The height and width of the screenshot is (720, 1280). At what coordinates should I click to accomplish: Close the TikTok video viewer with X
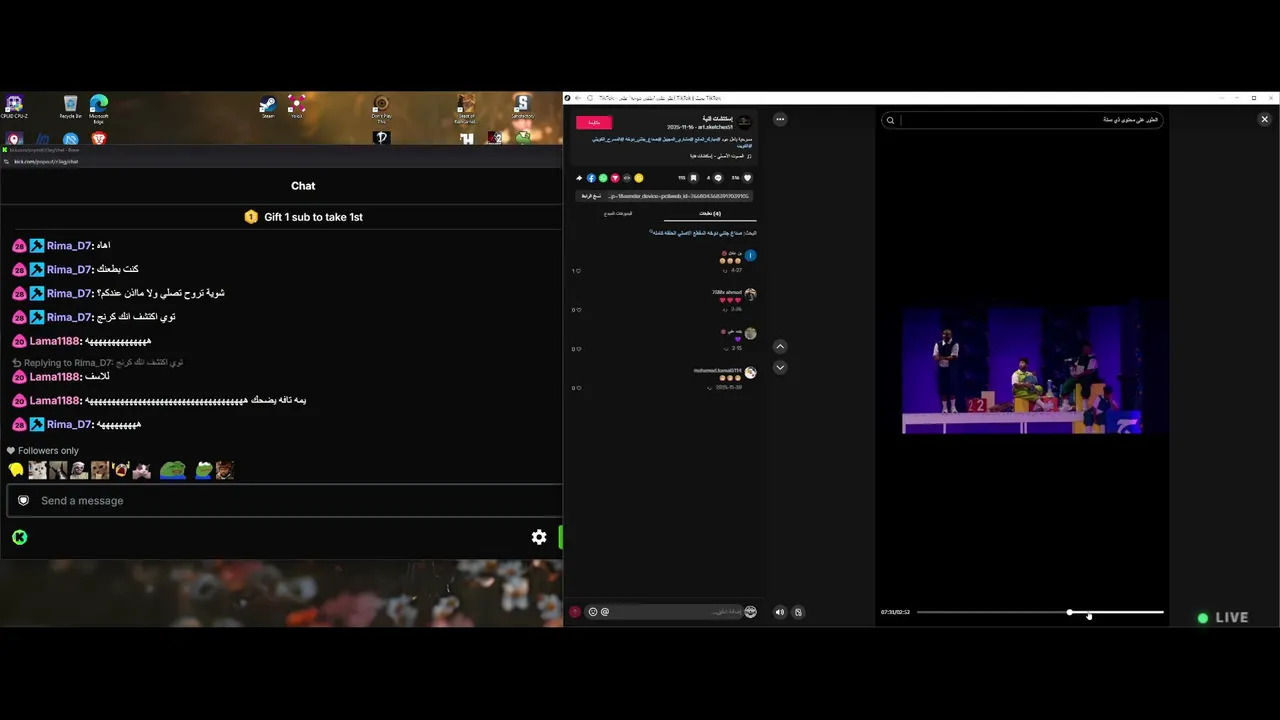pos(1264,120)
